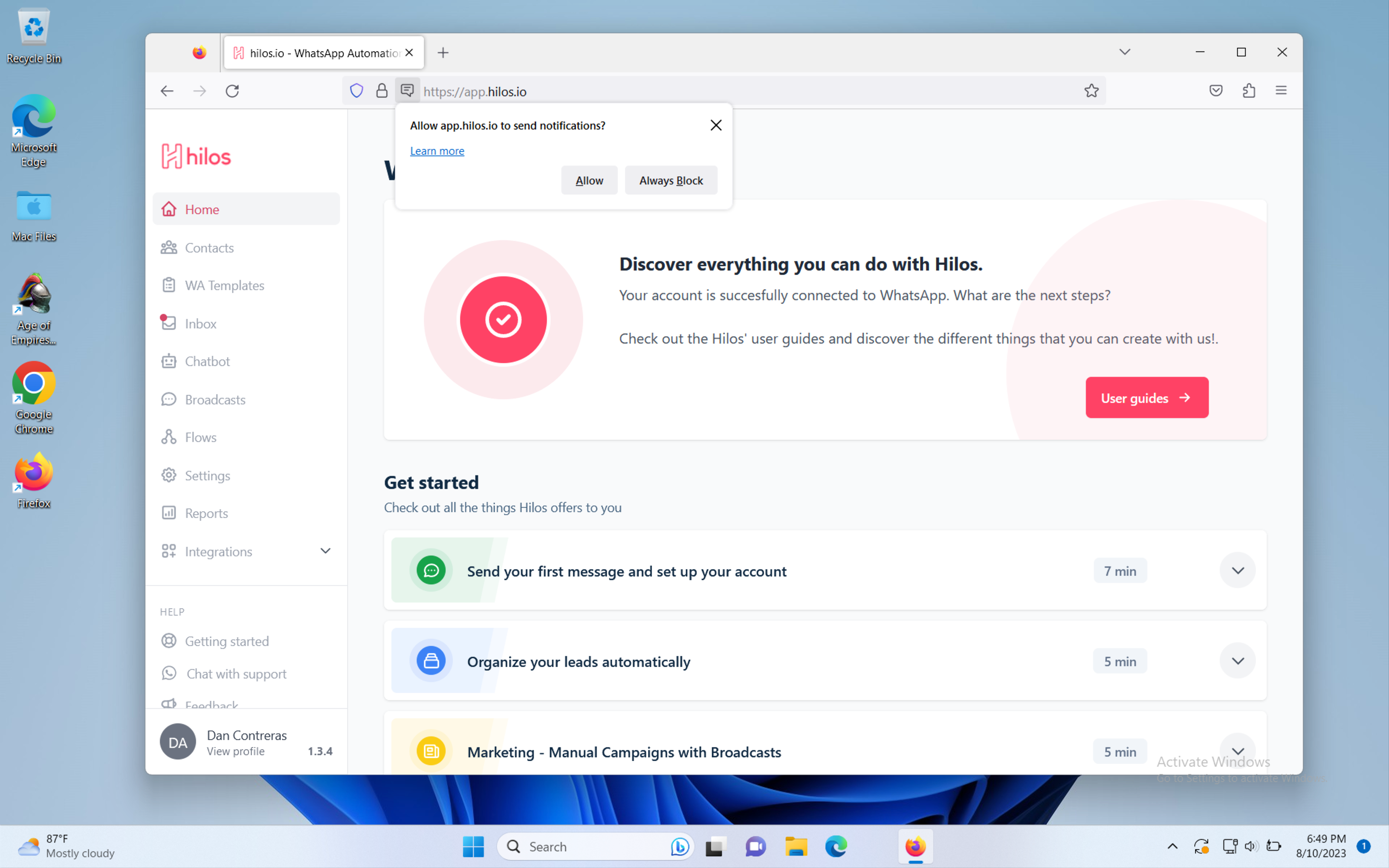Screen dimensions: 1389x868
Task: Open Firefox extensions puzzle icon
Action: (1249, 90)
